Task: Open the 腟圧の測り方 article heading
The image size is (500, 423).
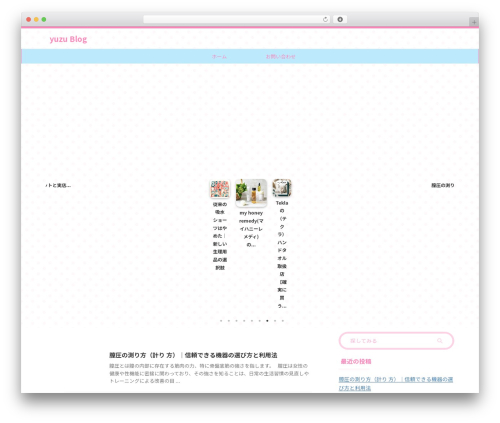Action: pyautogui.click(x=193, y=355)
